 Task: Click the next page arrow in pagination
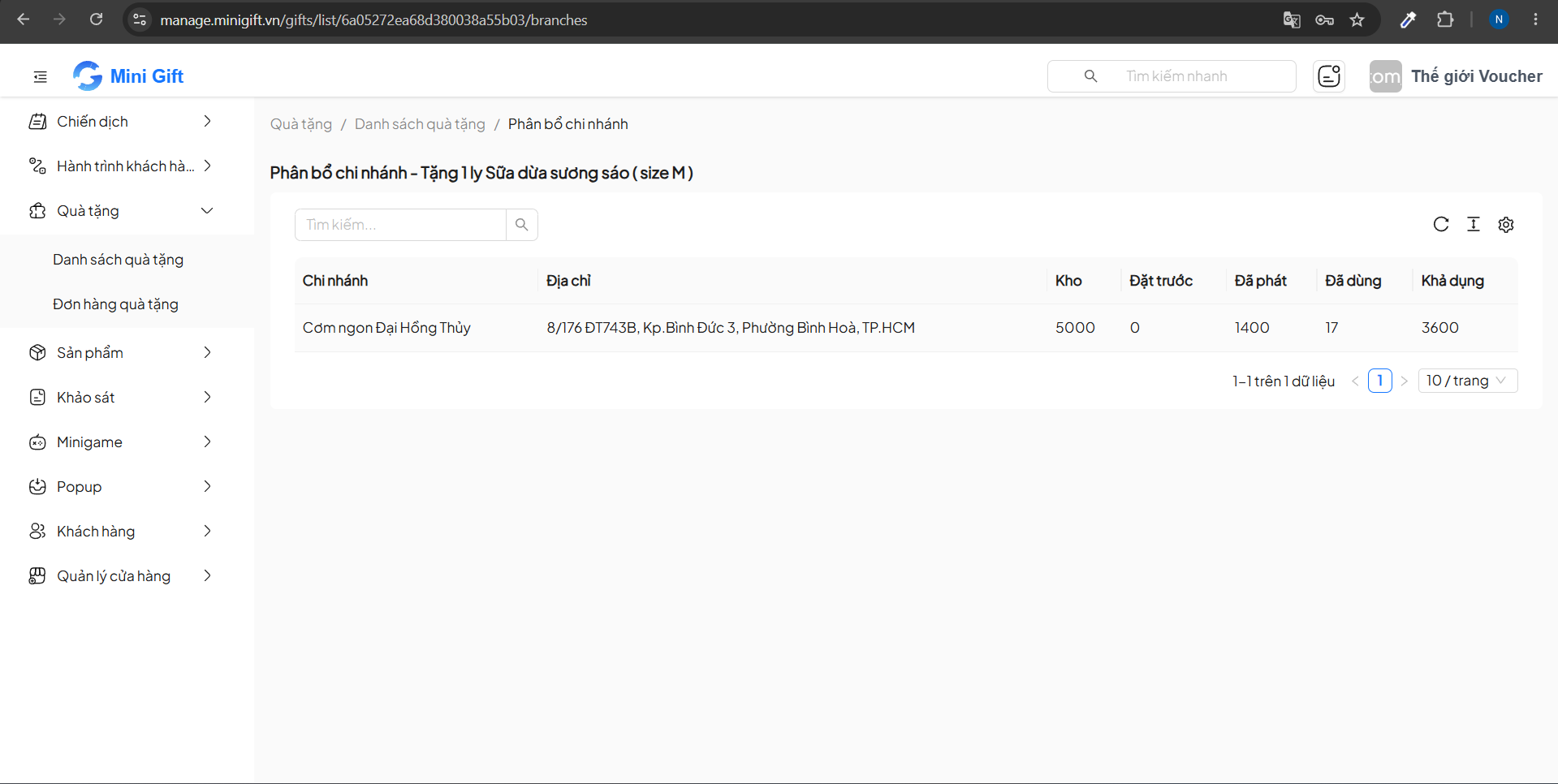(x=1405, y=381)
